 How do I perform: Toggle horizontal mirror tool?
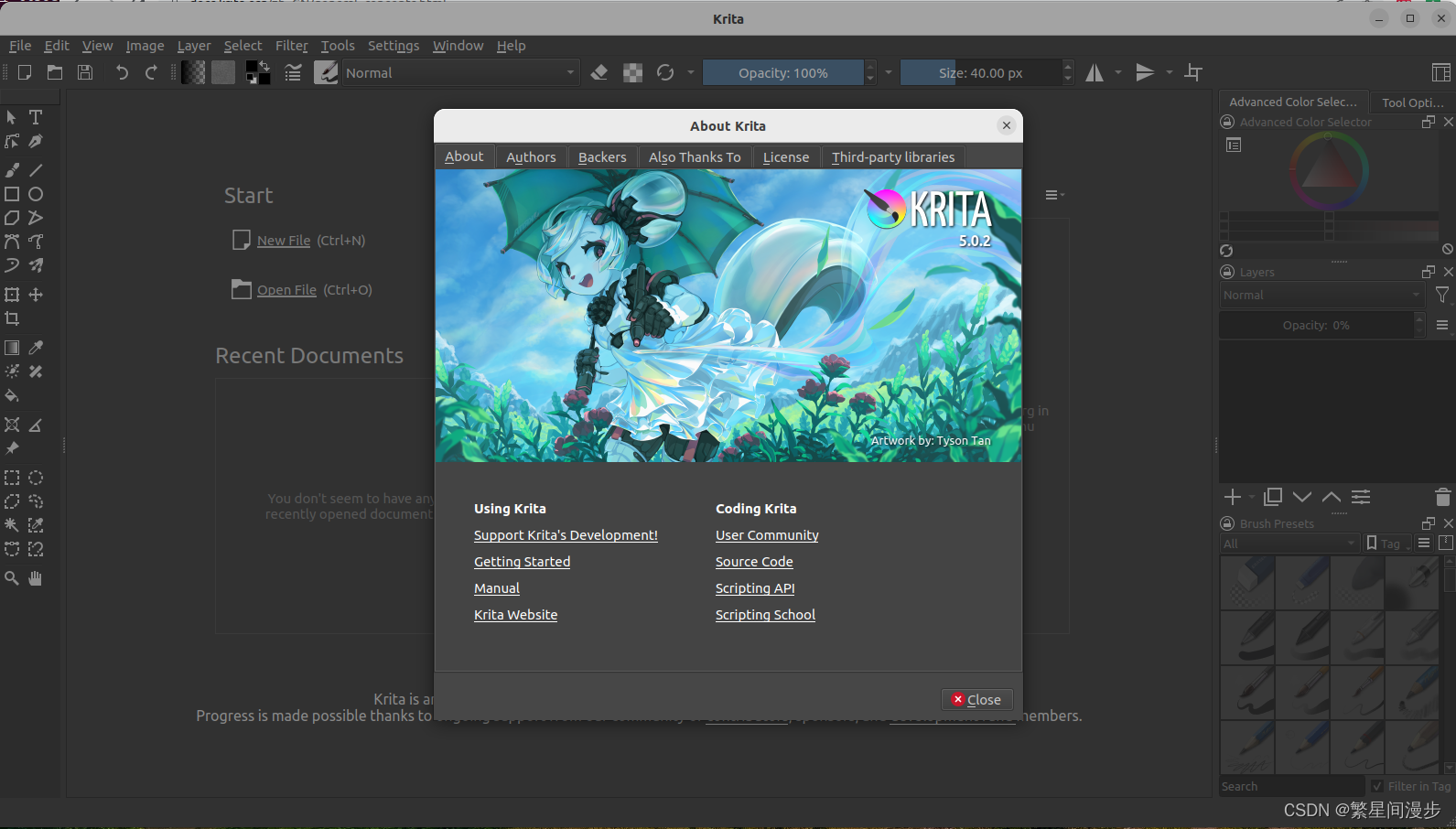(x=1095, y=72)
